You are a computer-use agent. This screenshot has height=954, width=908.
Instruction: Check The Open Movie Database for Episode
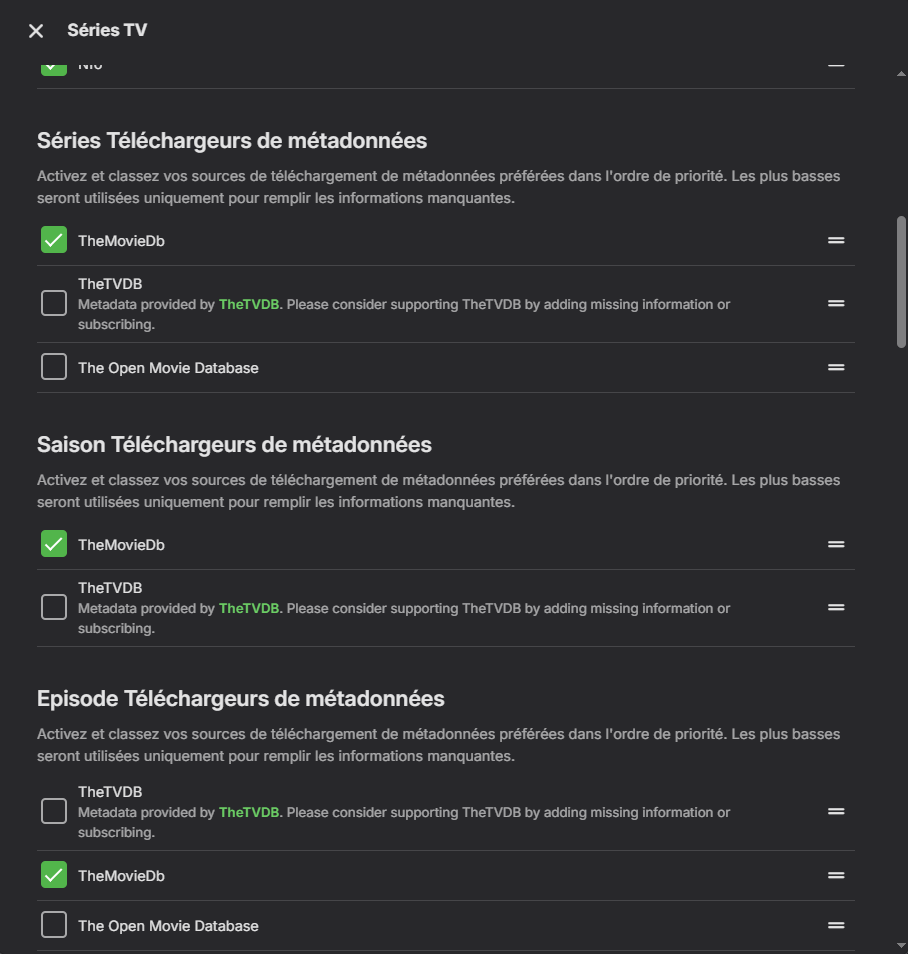click(54, 925)
